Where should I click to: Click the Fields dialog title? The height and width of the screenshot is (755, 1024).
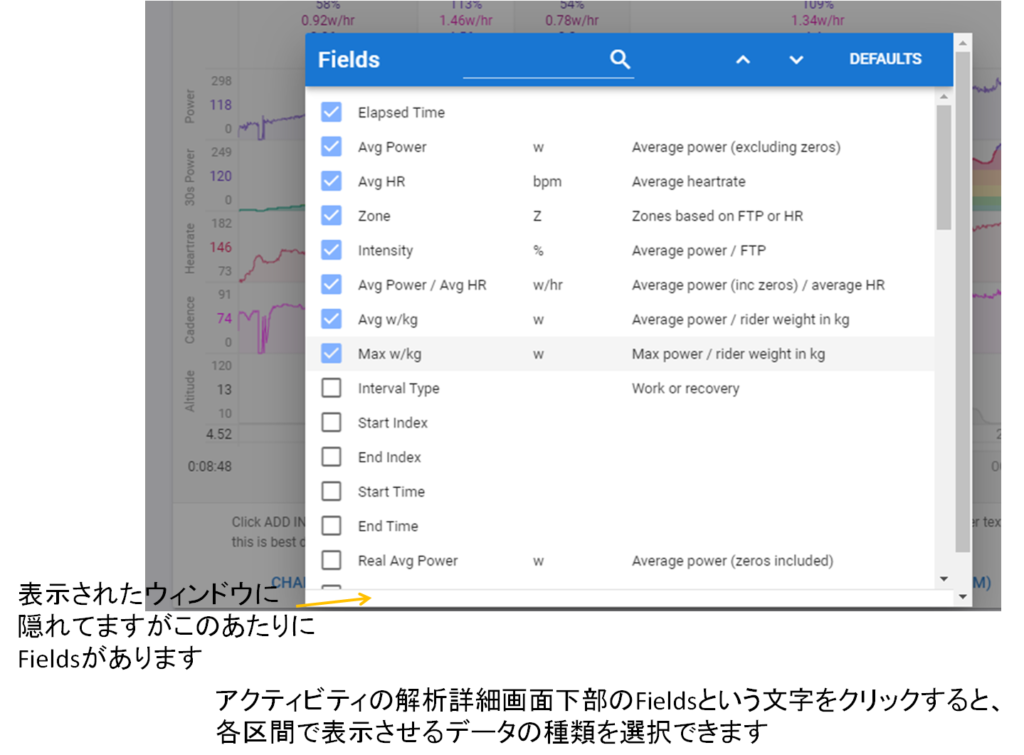(x=349, y=59)
